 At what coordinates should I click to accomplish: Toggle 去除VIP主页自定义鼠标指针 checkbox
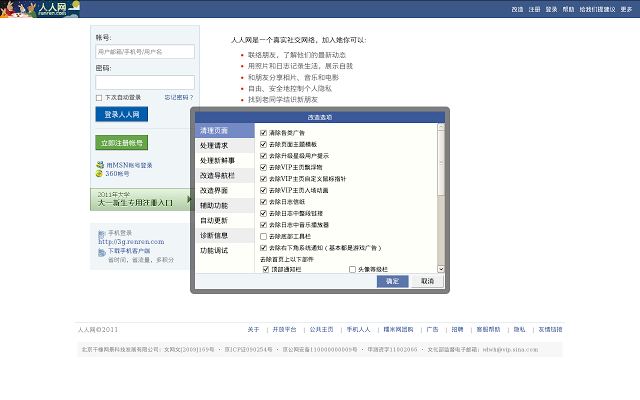click(x=263, y=179)
